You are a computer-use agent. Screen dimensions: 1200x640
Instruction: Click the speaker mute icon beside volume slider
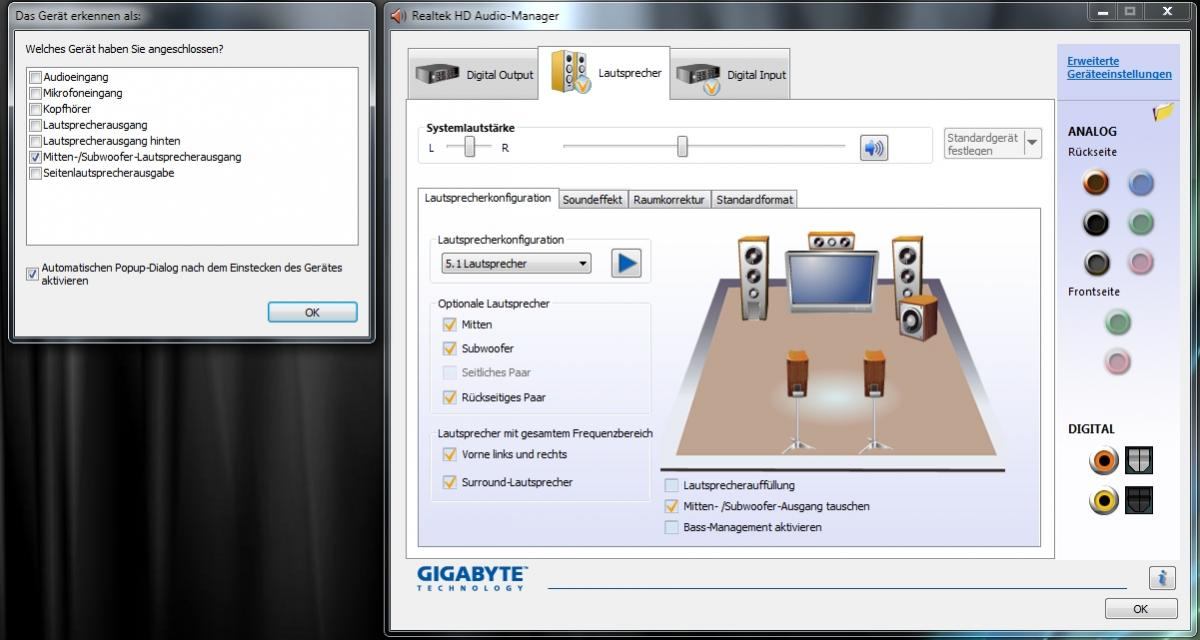[x=874, y=148]
